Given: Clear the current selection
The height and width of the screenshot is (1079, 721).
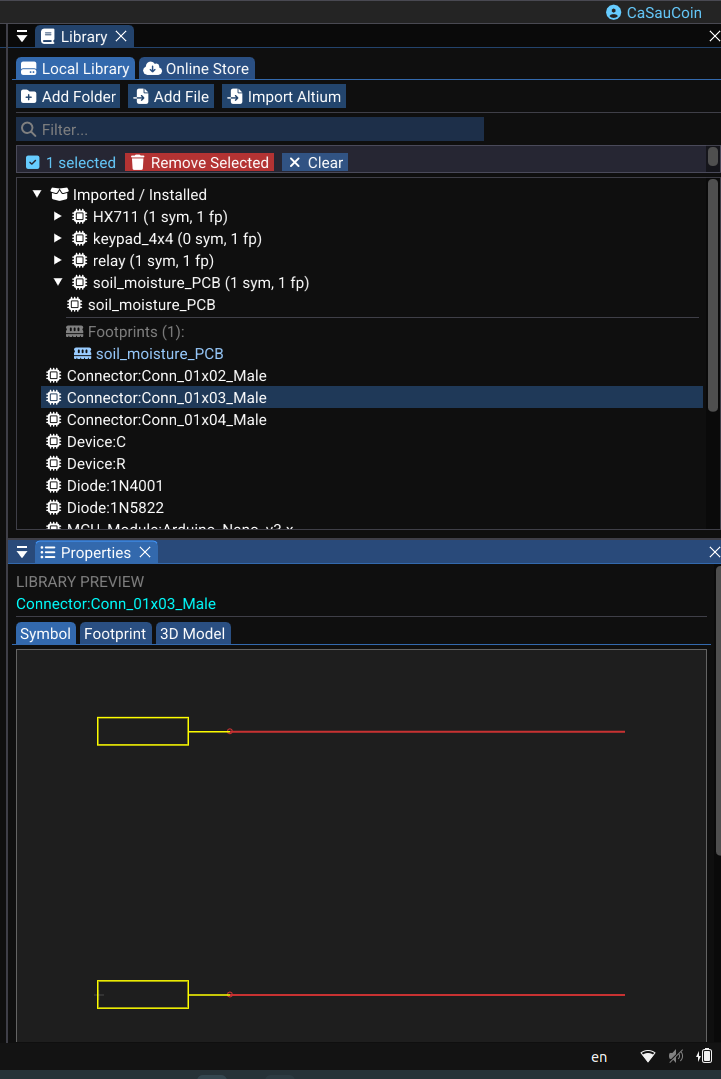Looking at the screenshot, I should [x=315, y=162].
